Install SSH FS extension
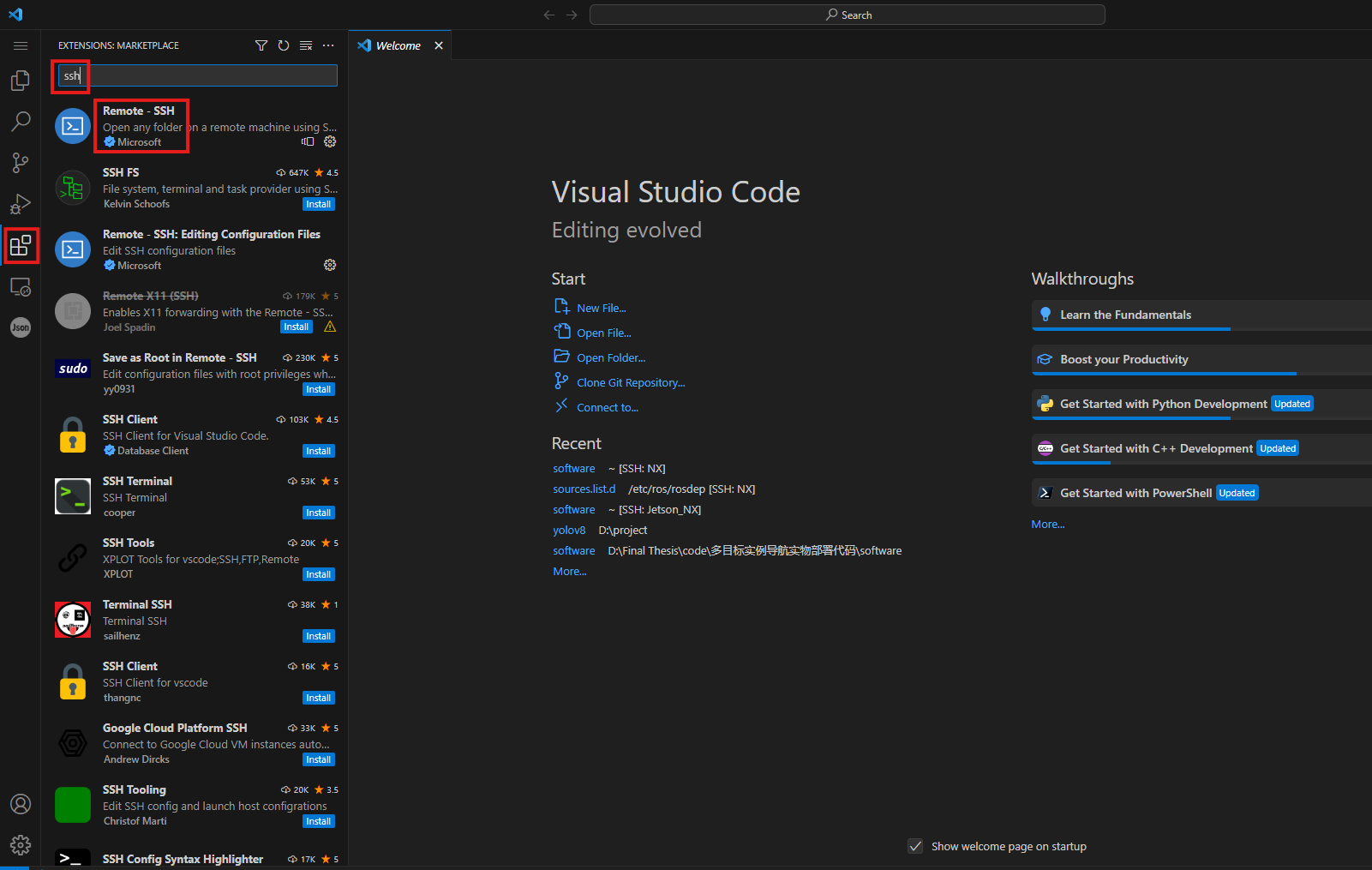This screenshot has width=1372, height=870. coord(319,204)
